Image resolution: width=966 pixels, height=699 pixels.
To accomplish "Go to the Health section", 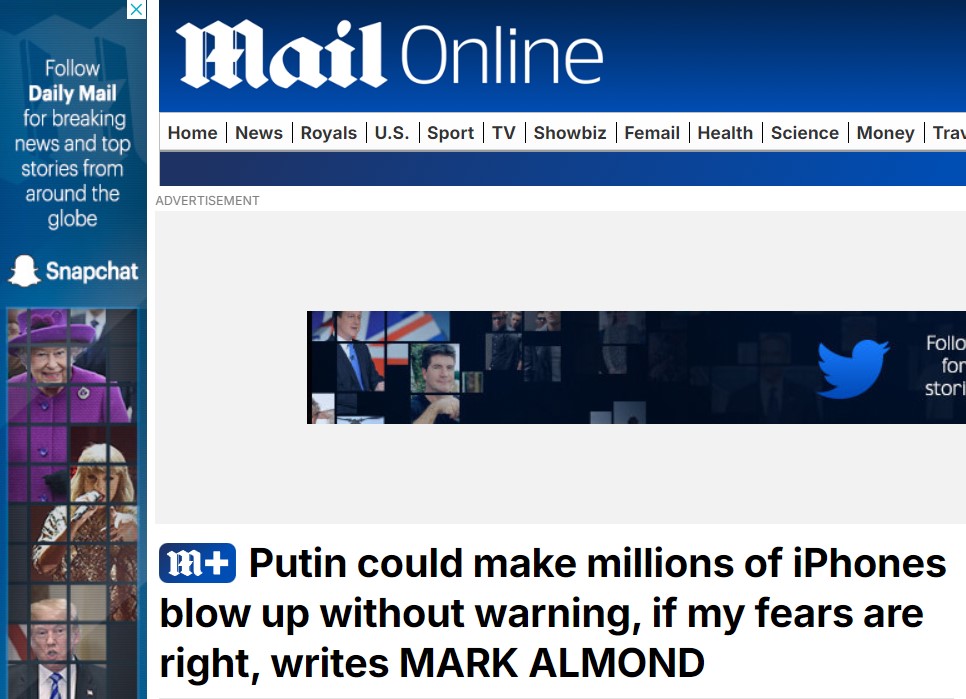I will pos(725,133).
